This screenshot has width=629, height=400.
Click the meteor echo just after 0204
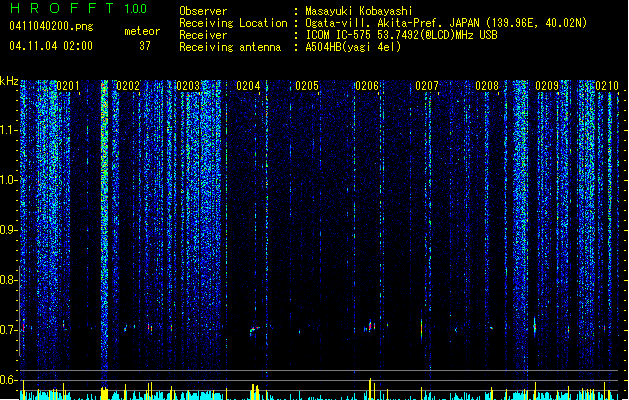254,330
